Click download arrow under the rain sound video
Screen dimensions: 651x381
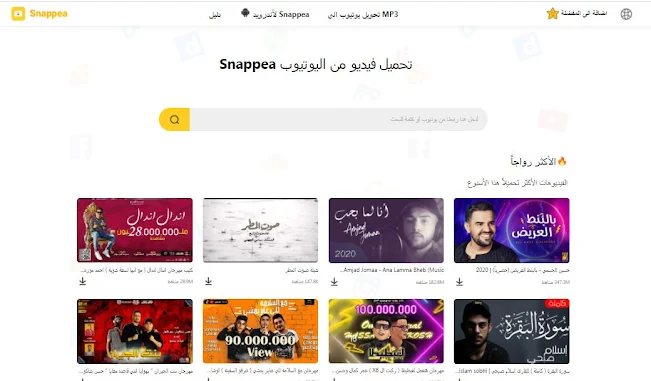208,281
